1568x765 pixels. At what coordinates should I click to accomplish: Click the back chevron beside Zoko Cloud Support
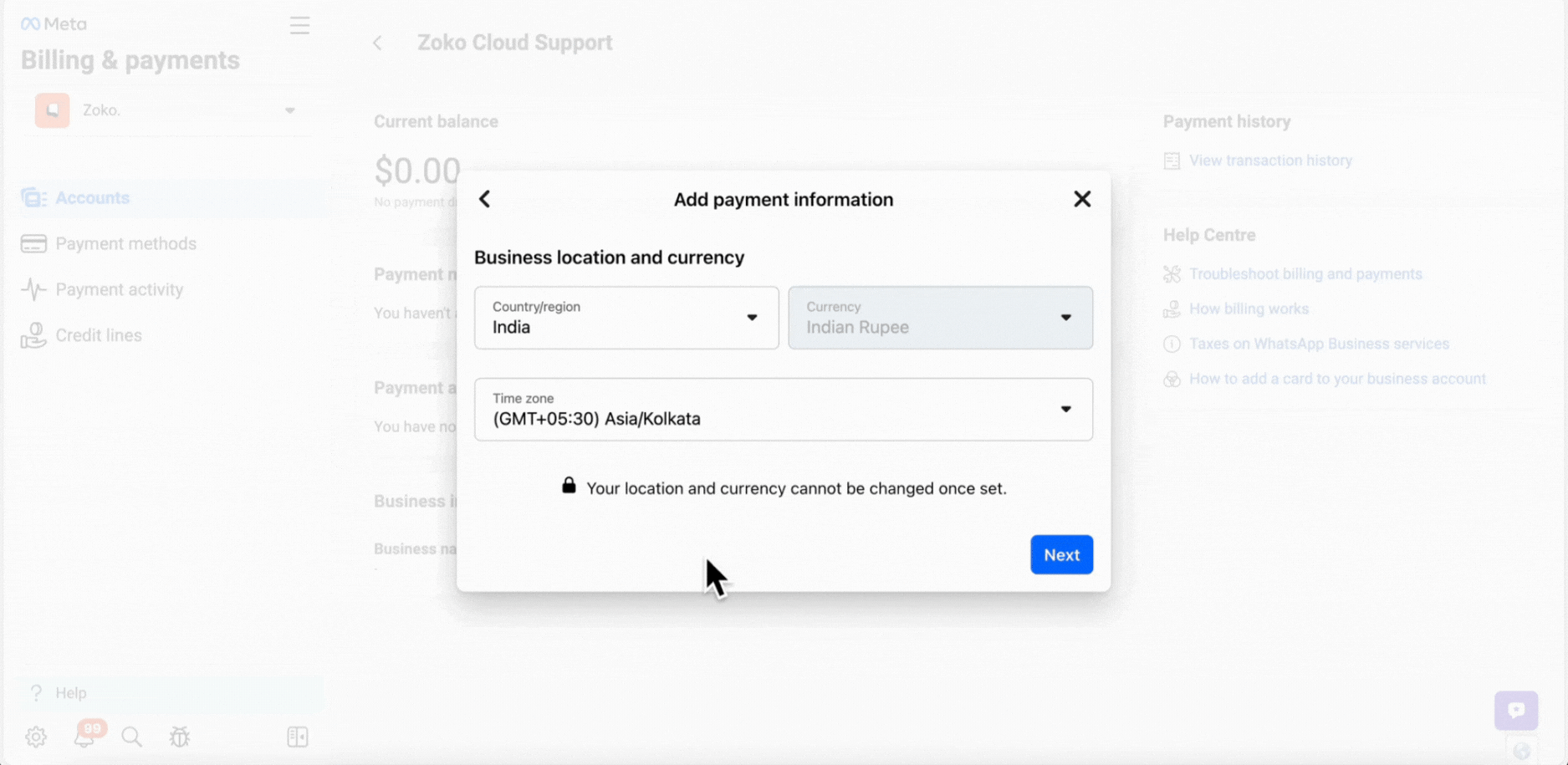point(378,43)
